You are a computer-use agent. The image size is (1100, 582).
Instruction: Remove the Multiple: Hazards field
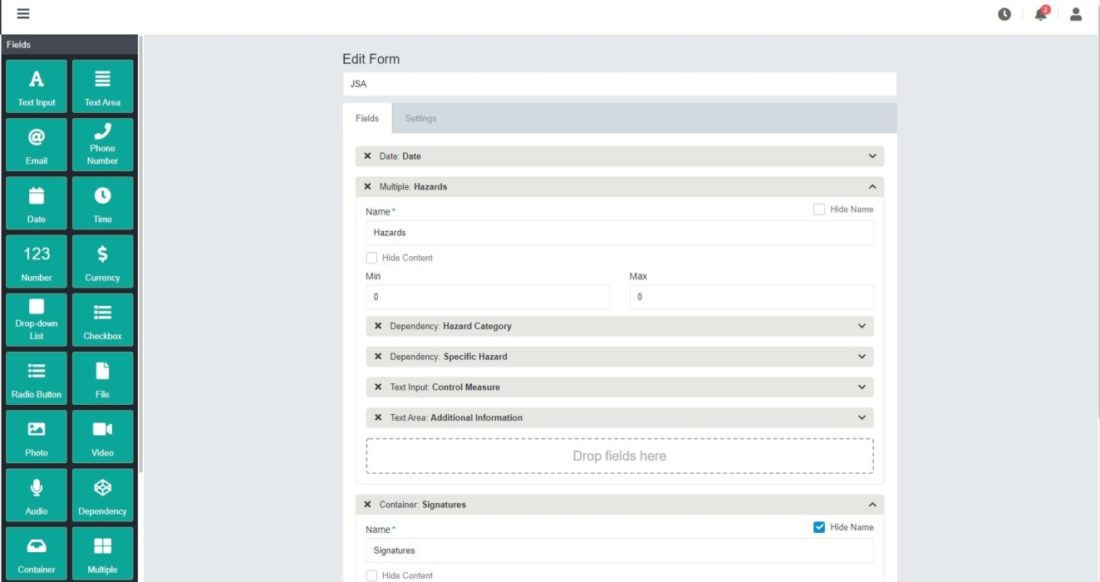tap(368, 187)
